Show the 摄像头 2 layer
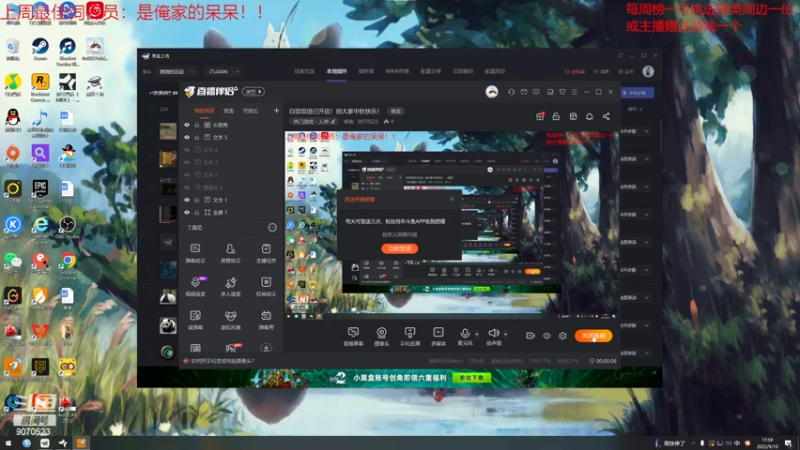The height and width of the screenshot is (450, 800). (187, 187)
